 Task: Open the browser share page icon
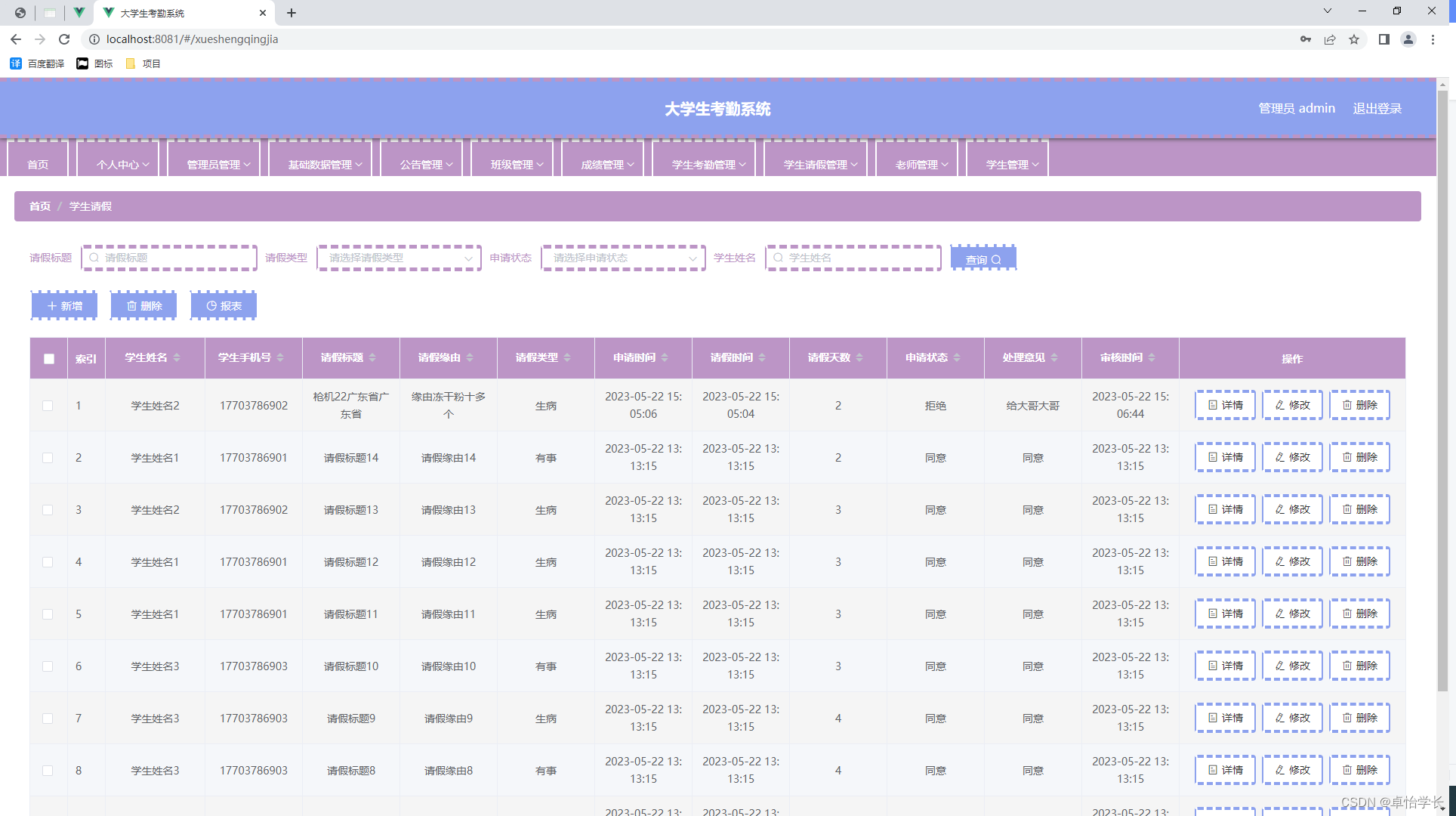coord(1330,39)
